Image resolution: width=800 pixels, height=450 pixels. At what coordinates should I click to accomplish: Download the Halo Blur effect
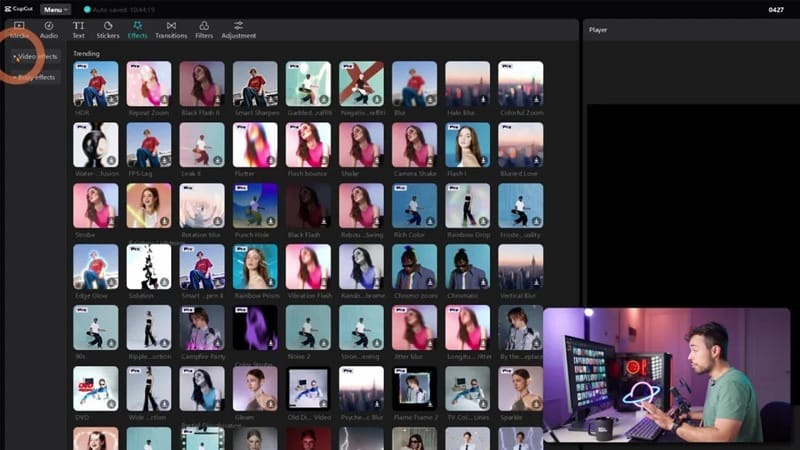coord(483,99)
